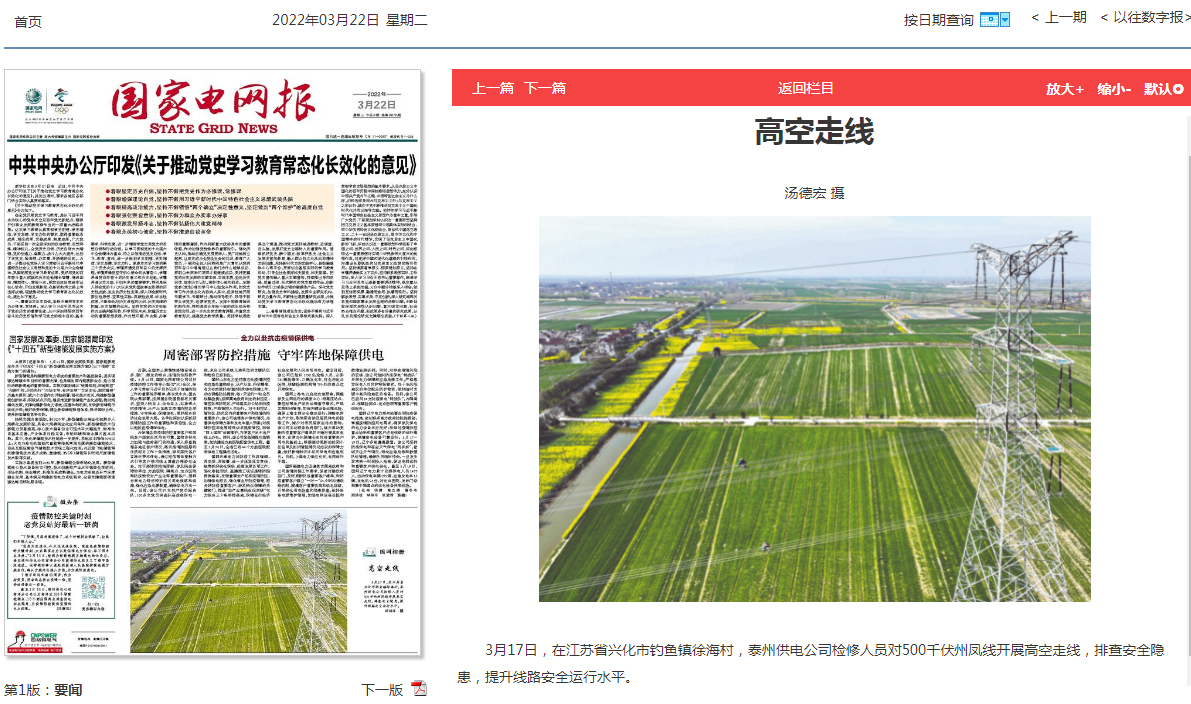Click photographer credit 汤德宏 摄
This screenshot has height=704, width=1191.
coord(813,193)
